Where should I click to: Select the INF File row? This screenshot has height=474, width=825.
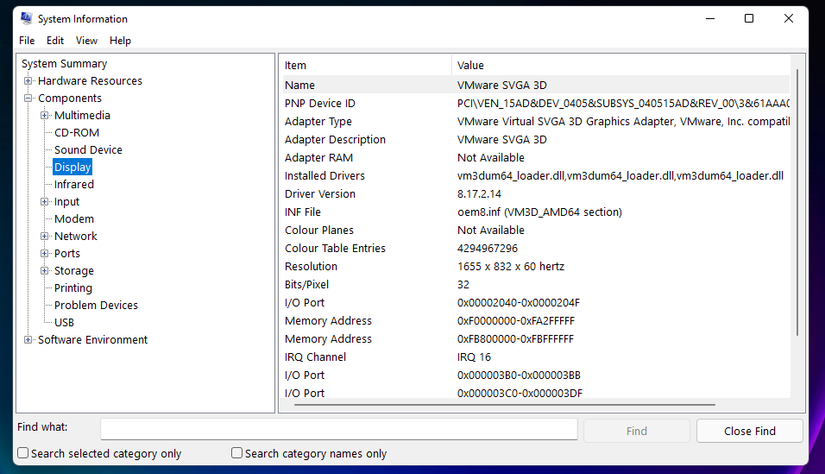536,212
